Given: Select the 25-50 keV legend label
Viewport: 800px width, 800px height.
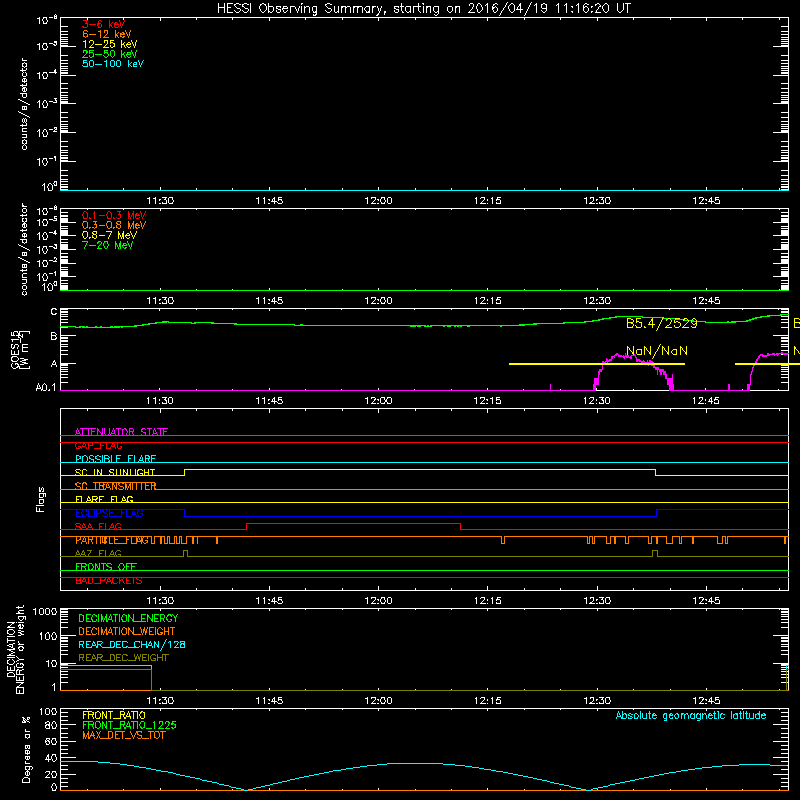Looking at the screenshot, I should 110,54.
